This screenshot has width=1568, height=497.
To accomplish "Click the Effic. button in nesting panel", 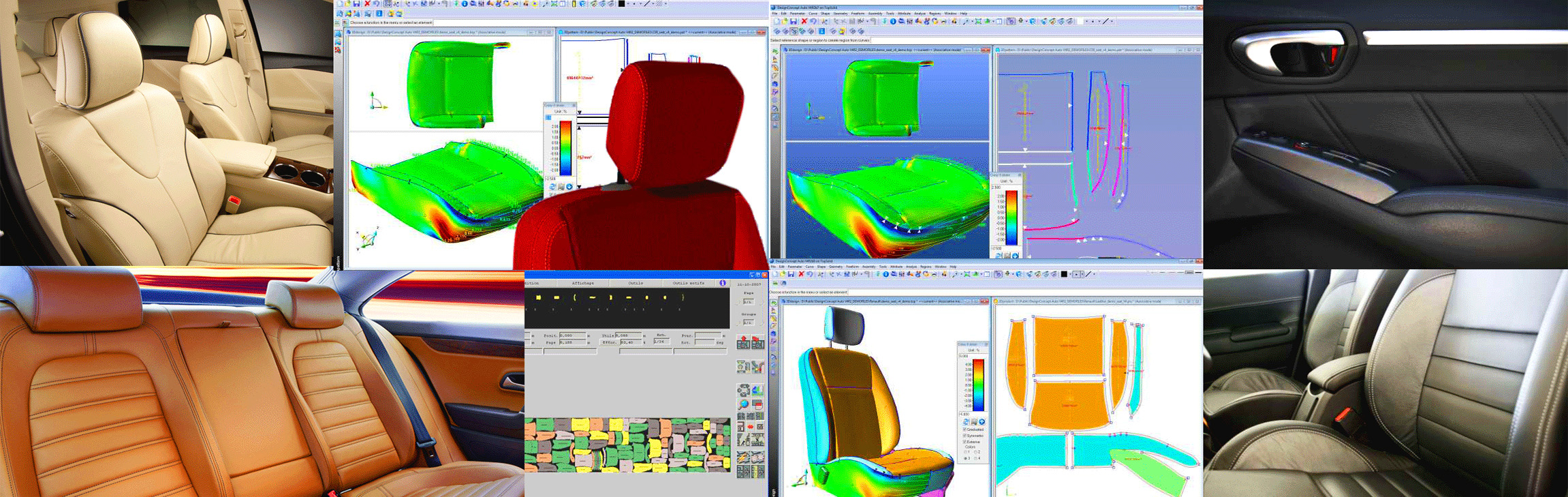I will point(609,342).
